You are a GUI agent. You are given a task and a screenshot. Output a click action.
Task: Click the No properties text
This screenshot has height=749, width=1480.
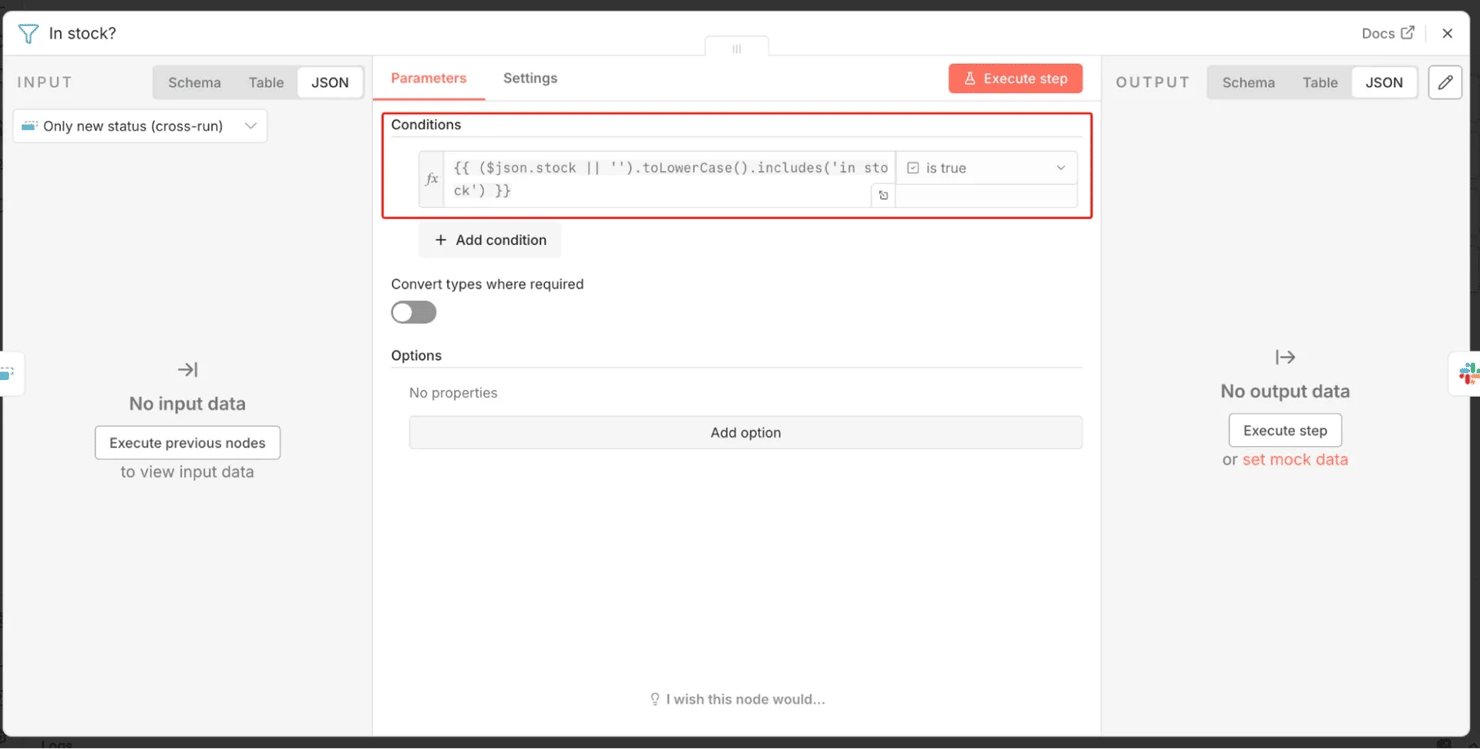(453, 392)
